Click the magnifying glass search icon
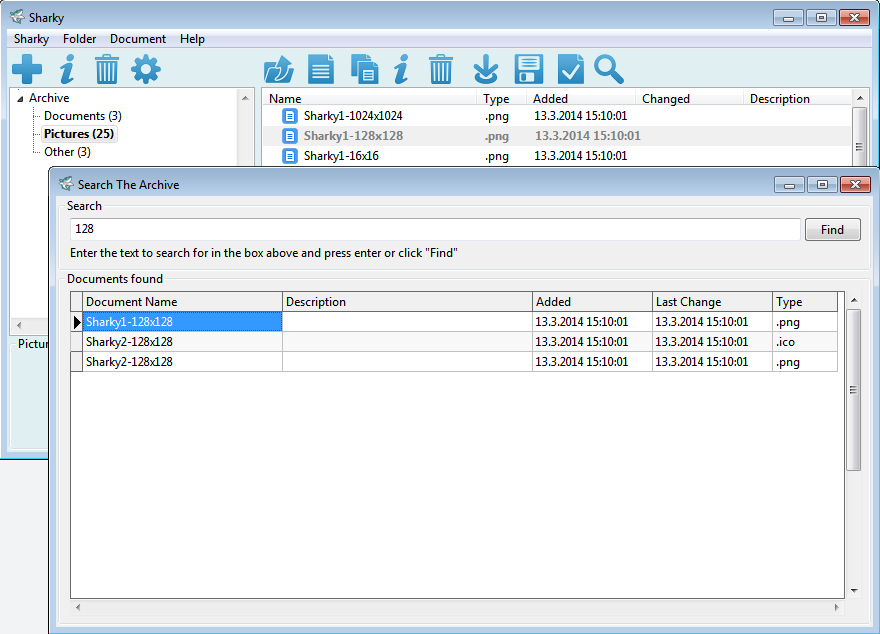 point(608,69)
